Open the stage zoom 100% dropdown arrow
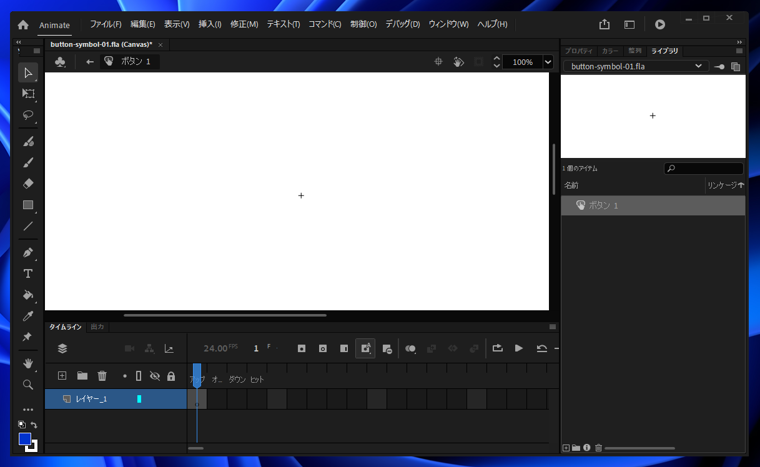This screenshot has width=760, height=467. pyautogui.click(x=548, y=62)
